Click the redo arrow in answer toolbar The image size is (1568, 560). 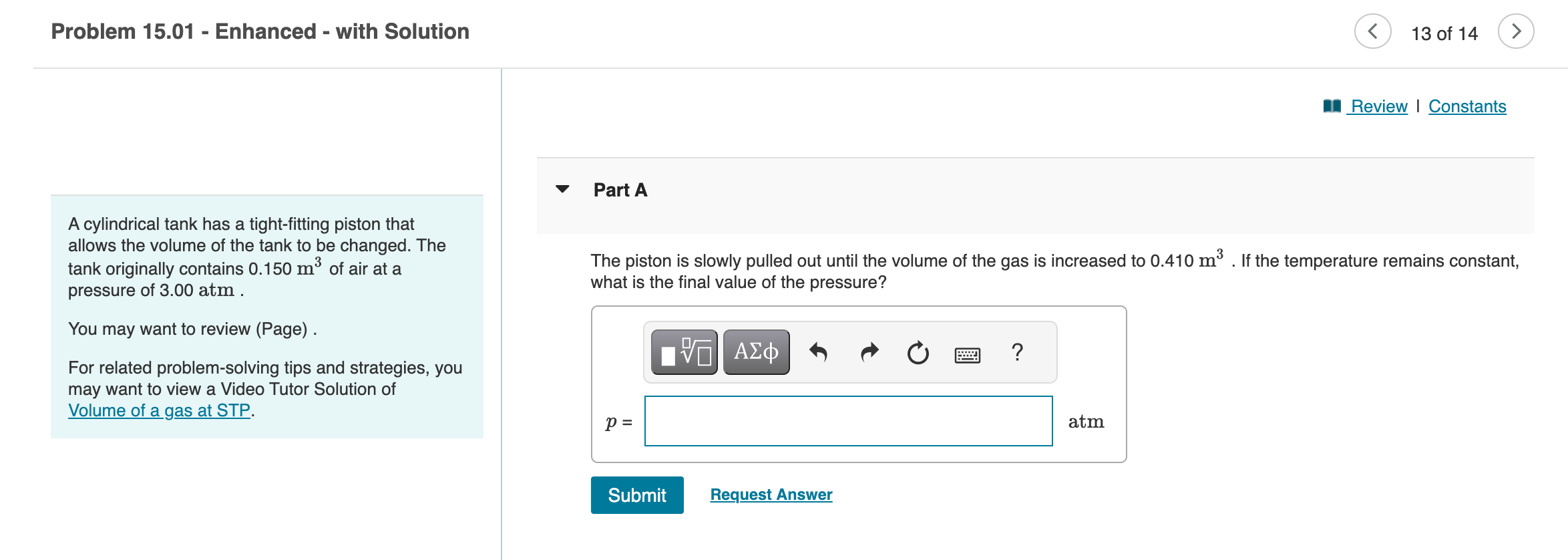click(x=869, y=352)
